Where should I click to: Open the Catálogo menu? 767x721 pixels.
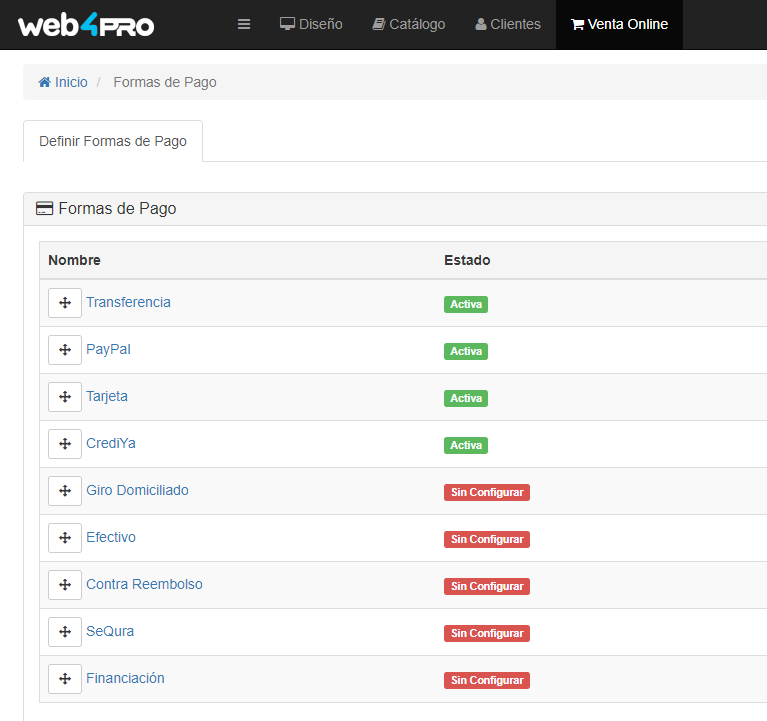point(408,24)
